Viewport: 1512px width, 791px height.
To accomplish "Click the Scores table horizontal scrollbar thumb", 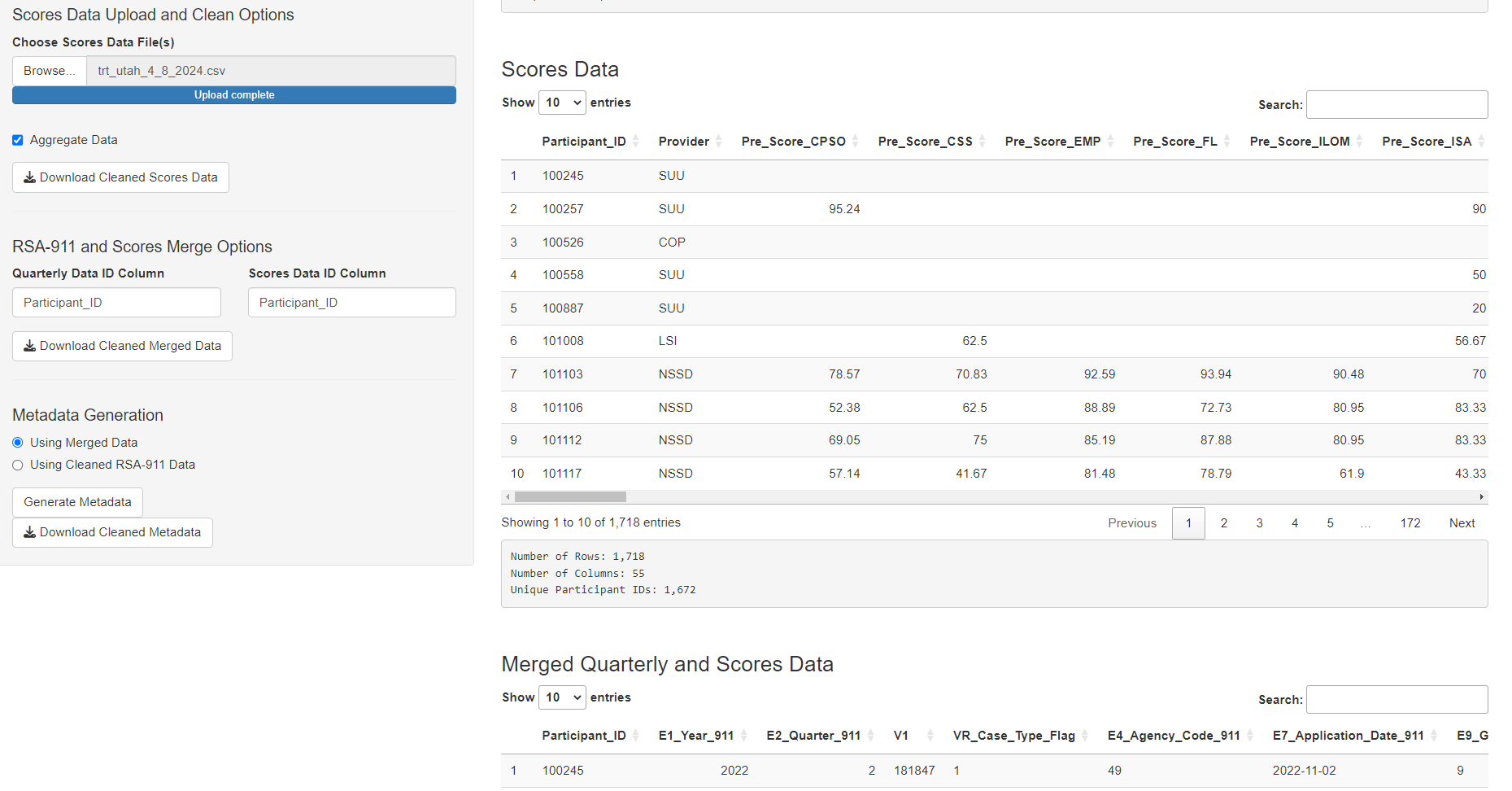I will pyautogui.click(x=570, y=496).
